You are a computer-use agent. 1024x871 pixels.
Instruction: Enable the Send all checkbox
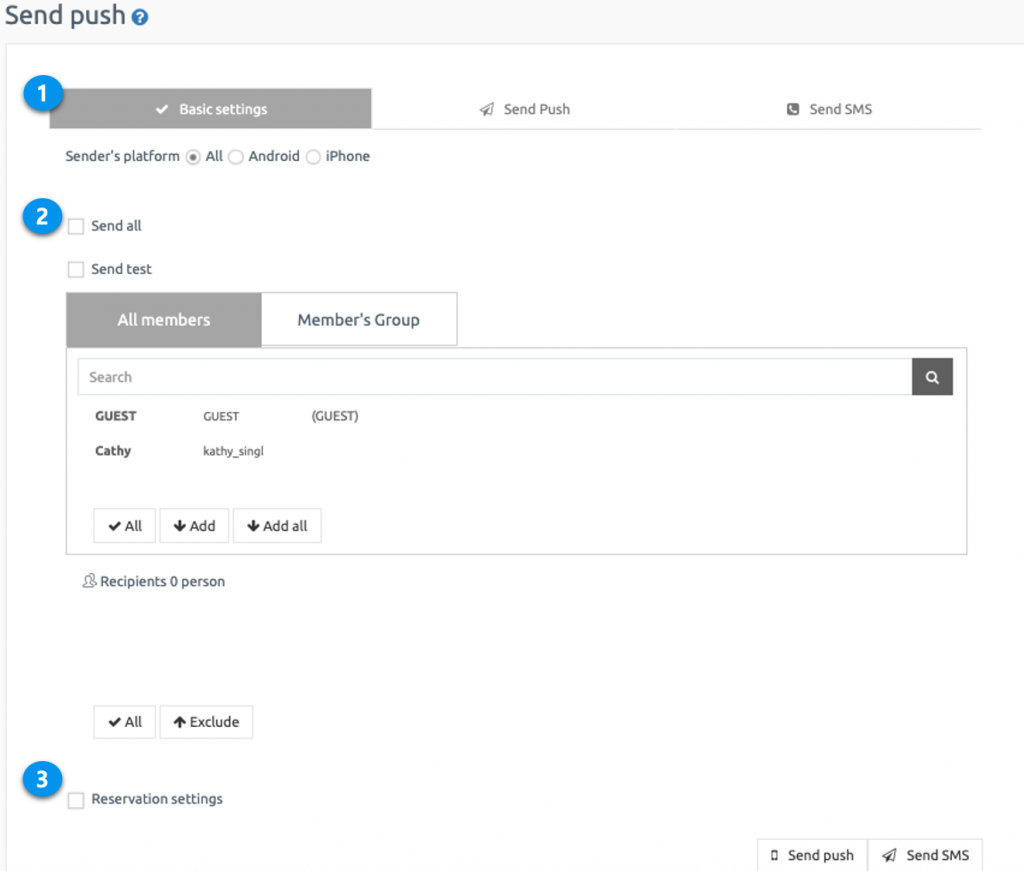[x=76, y=226]
